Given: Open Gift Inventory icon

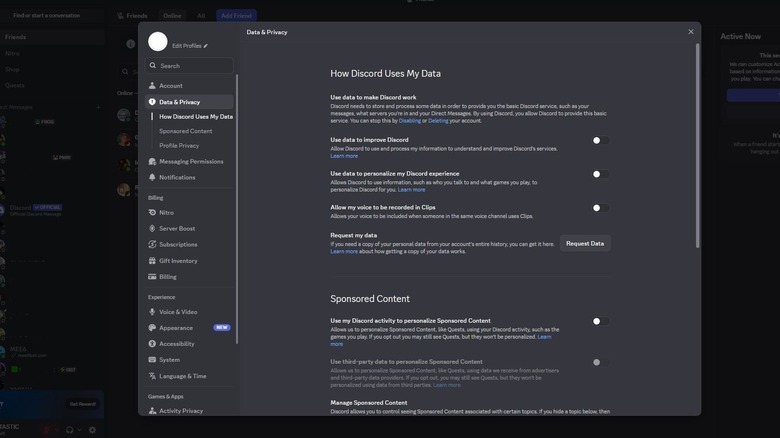Looking at the screenshot, I should click(152, 261).
